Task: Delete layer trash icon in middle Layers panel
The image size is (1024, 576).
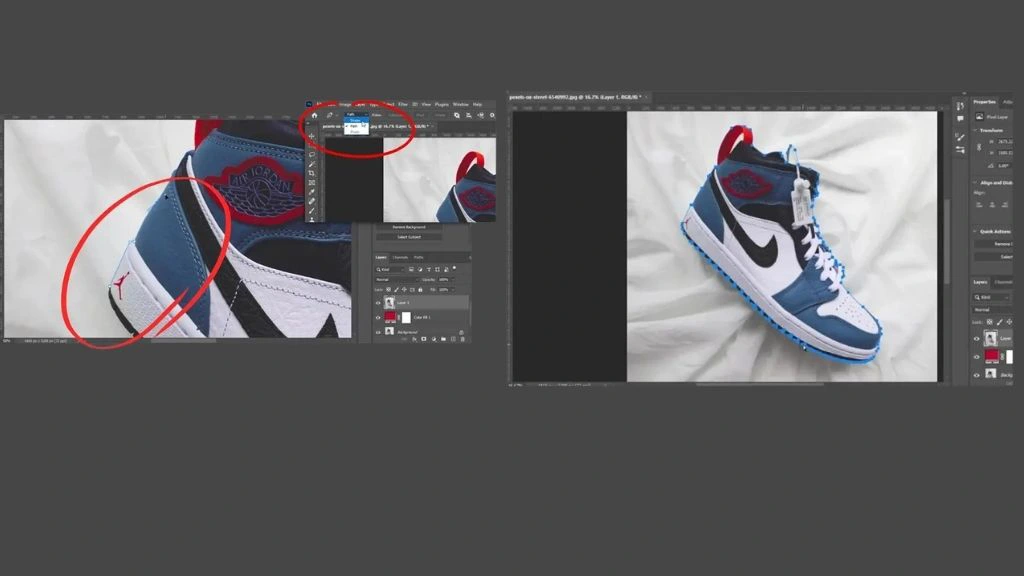Action: pyautogui.click(x=462, y=339)
